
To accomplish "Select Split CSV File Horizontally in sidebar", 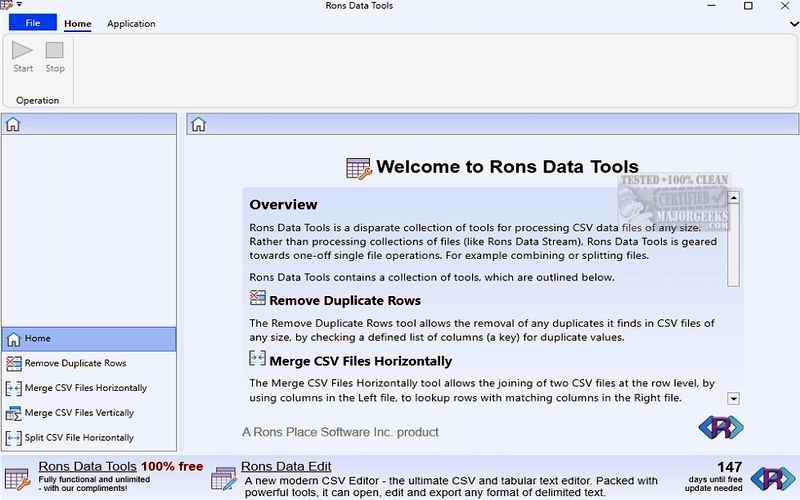I will pos(79,438).
